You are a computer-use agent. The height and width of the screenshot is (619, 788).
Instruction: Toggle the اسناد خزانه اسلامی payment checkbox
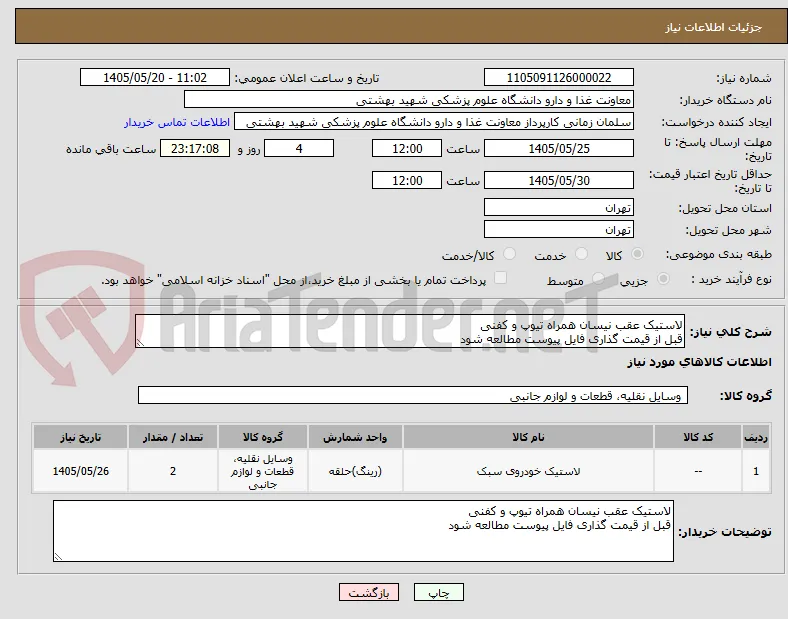(501, 278)
